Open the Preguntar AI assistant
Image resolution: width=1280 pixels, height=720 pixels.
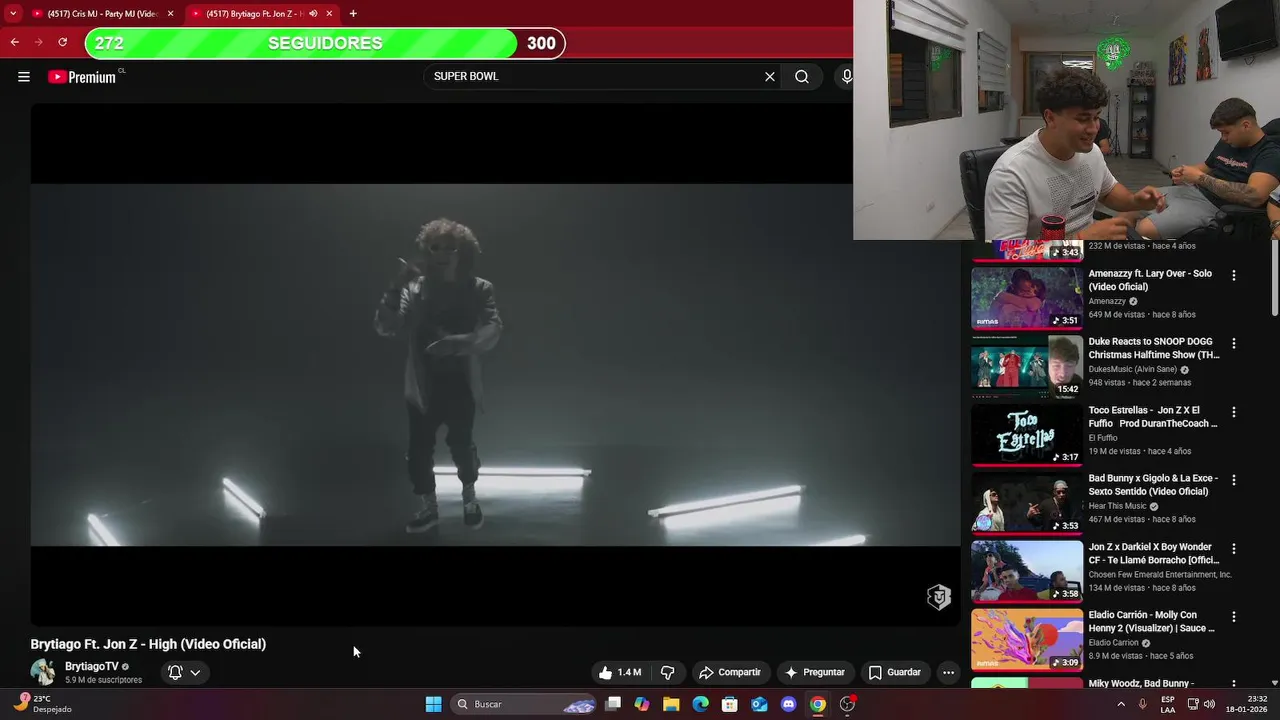(815, 672)
